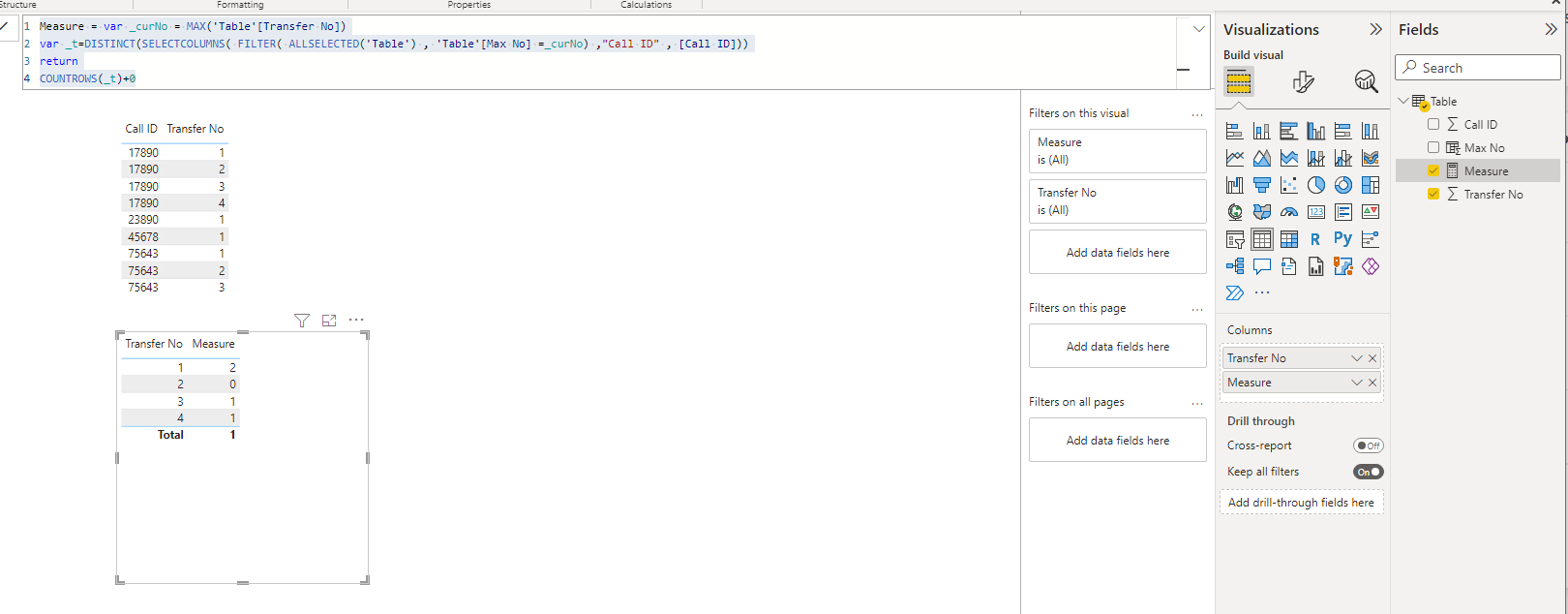The width and height of the screenshot is (1568, 614).
Task: Collapse the Visualizations pane
Action: point(1375,29)
